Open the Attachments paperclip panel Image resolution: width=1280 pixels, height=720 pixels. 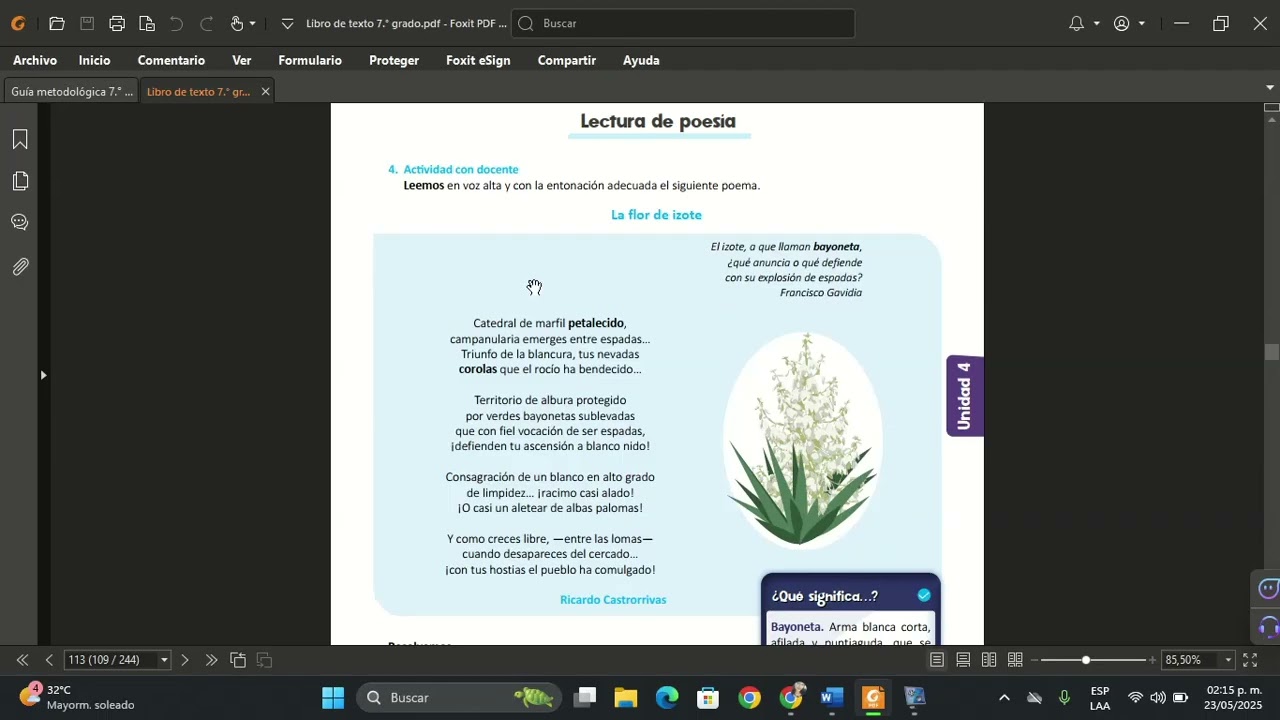click(x=20, y=267)
